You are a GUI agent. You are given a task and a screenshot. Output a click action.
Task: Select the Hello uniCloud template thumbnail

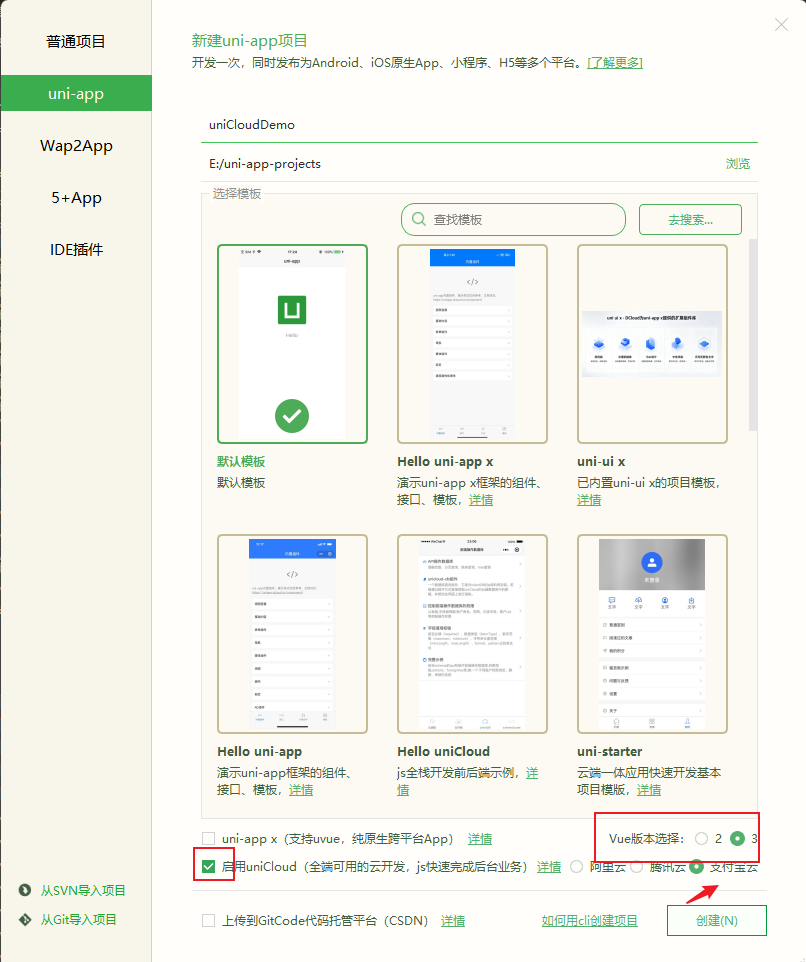472,634
